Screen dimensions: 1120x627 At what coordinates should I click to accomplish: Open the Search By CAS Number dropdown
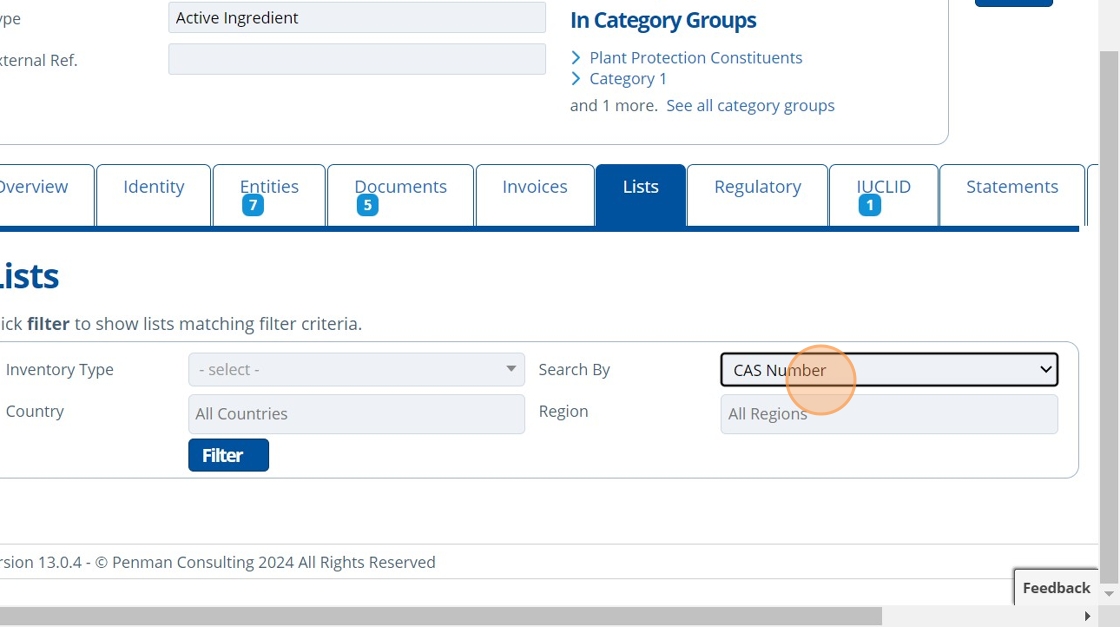(888, 370)
